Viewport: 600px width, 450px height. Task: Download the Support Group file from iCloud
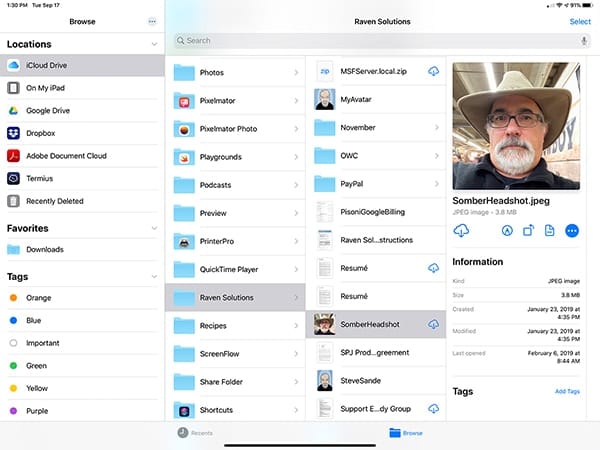coord(433,409)
